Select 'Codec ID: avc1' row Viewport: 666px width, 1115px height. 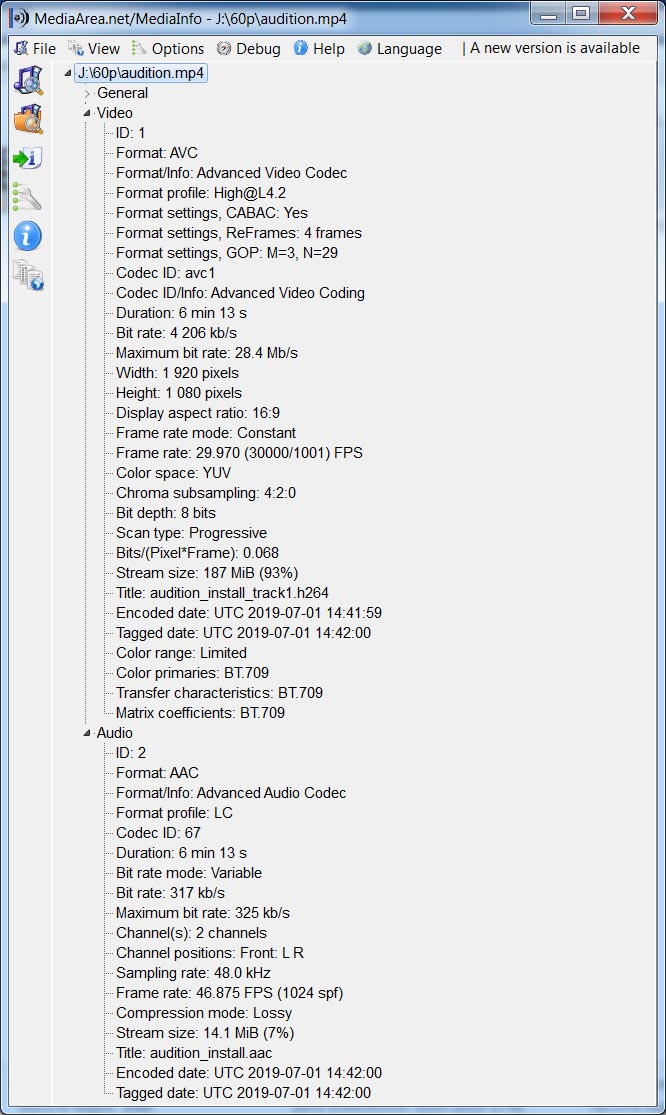tap(166, 272)
